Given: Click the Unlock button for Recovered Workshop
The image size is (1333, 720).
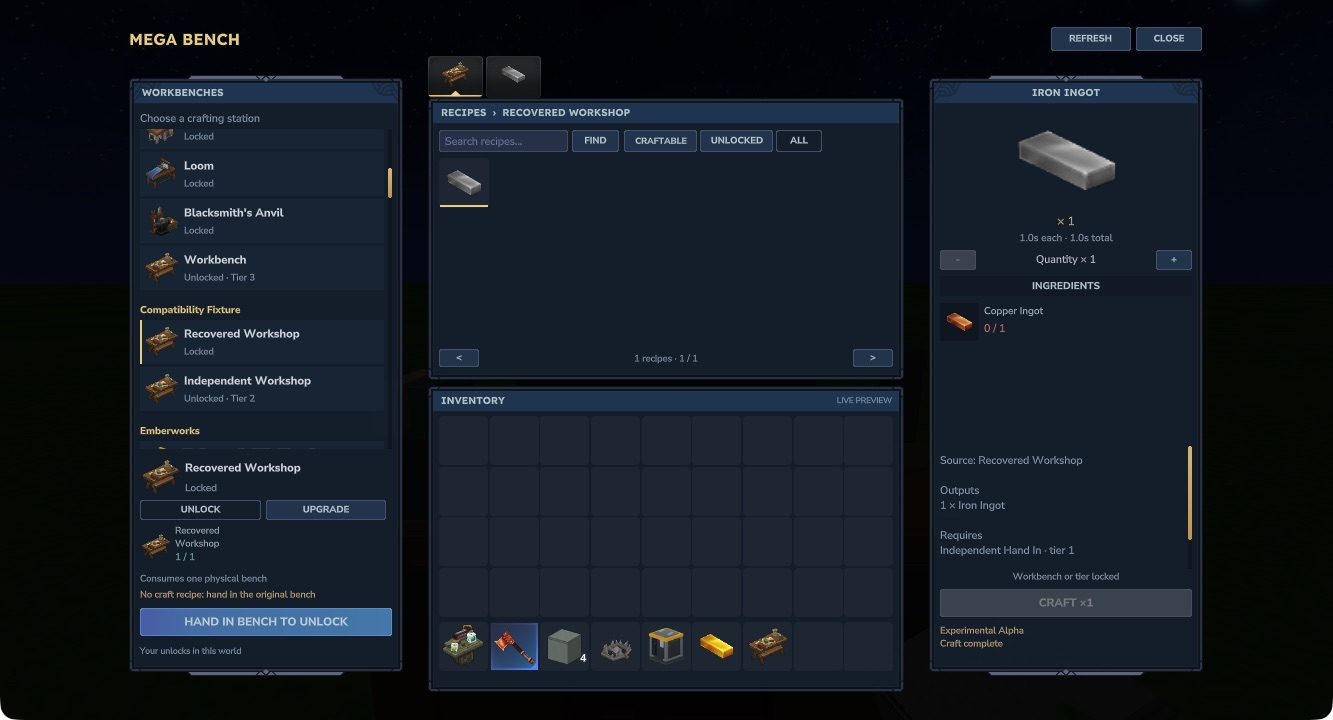Looking at the screenshot, I should (x=200, y=510).
